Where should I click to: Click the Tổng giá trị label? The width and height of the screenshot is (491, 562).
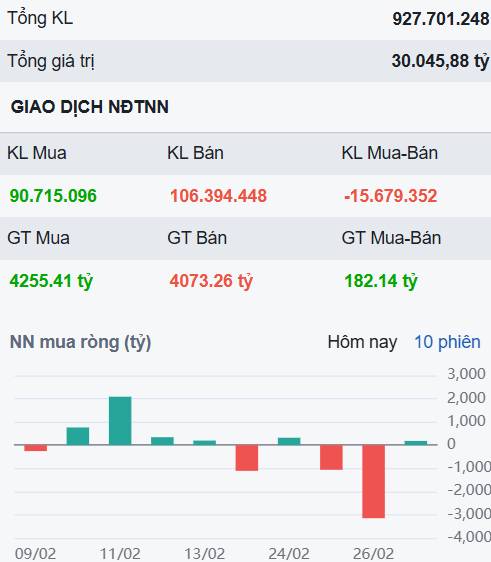point(51,61)
